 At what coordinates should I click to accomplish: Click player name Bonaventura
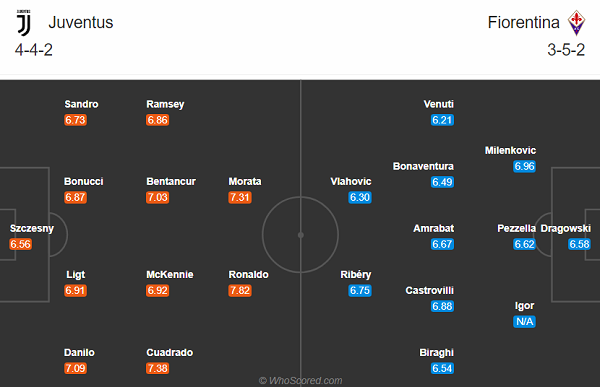(423, 166)
